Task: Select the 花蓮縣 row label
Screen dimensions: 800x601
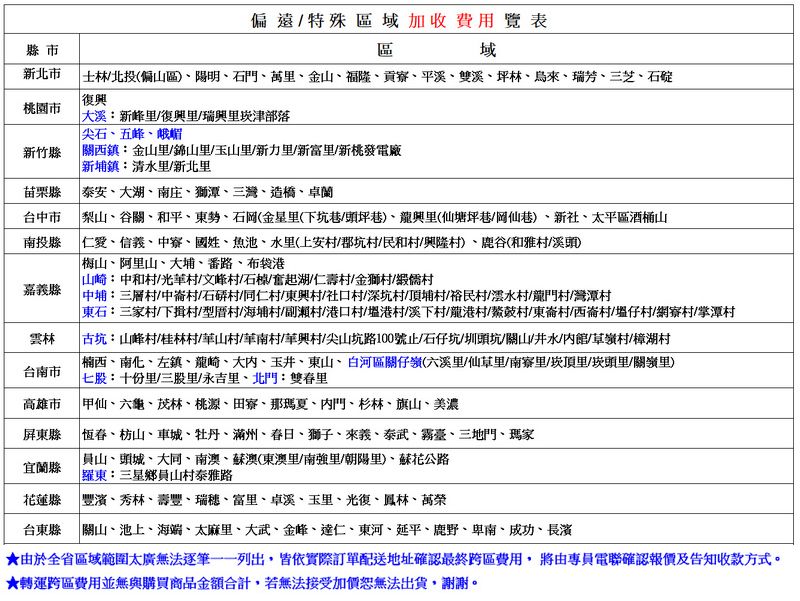Action: coord(42,498)
